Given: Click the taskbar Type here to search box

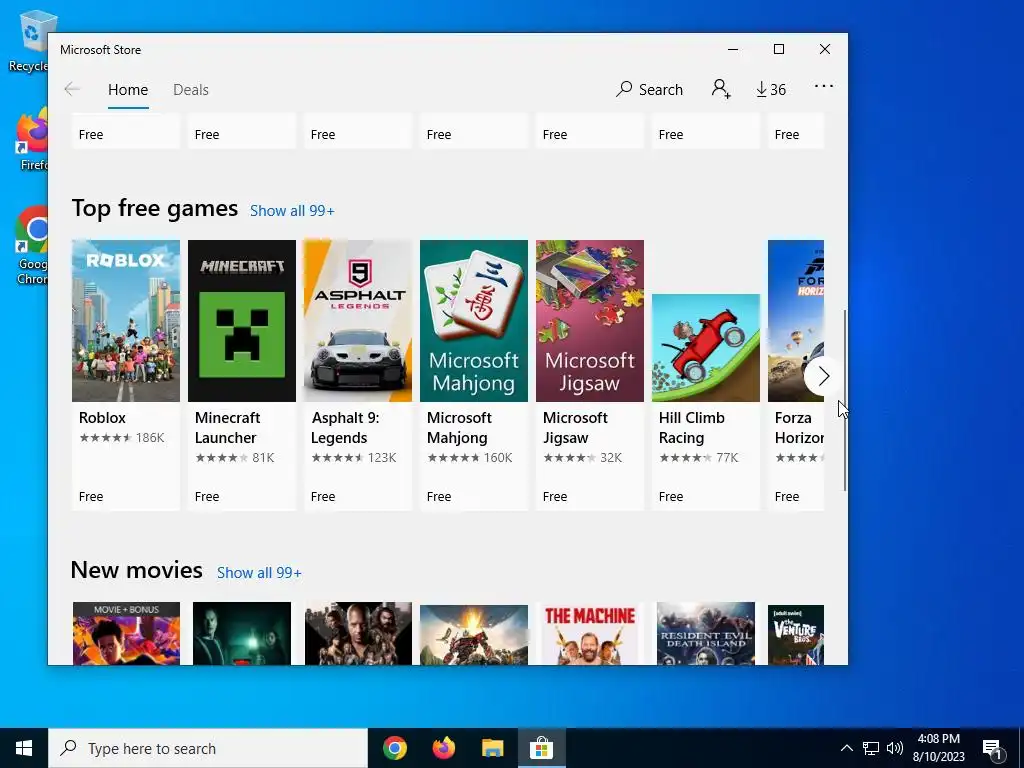Looking at the screenshot, I should tap(208, 748).
